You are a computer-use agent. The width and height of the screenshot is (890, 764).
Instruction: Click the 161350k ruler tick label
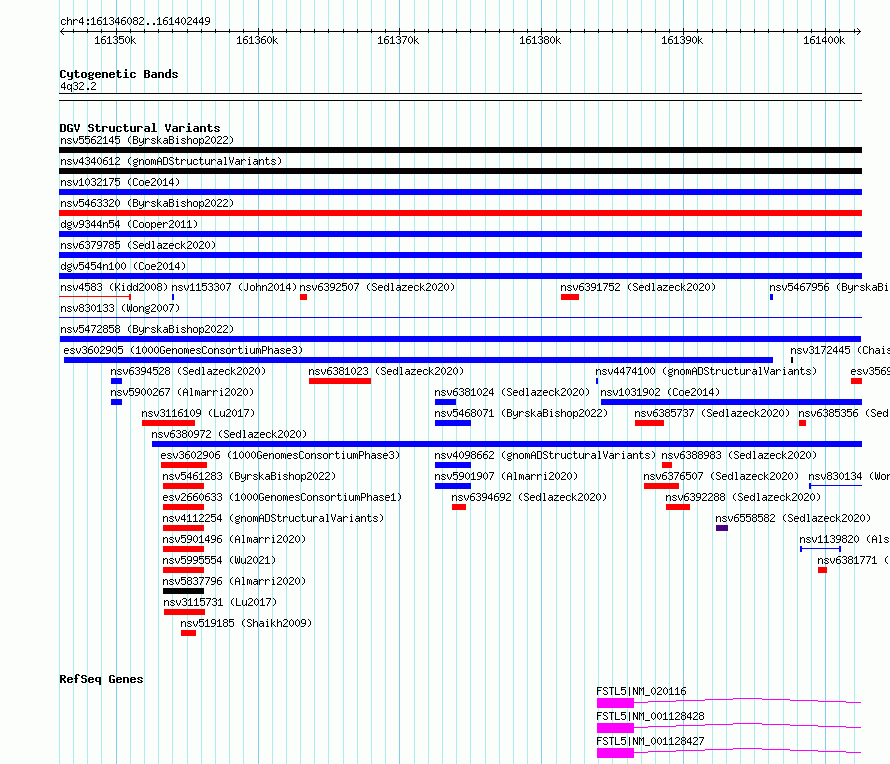click(115, 40)
